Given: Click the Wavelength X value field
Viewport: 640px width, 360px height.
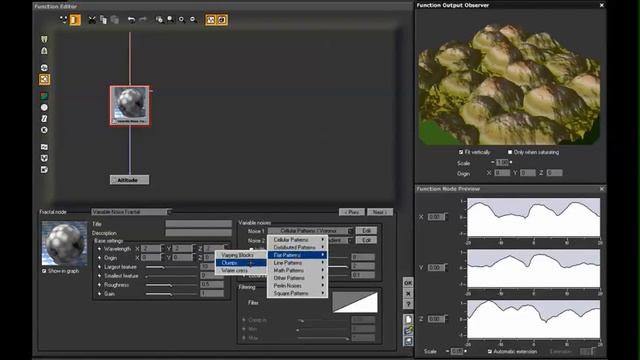Looking at the screenshot, I should point(151,249).
